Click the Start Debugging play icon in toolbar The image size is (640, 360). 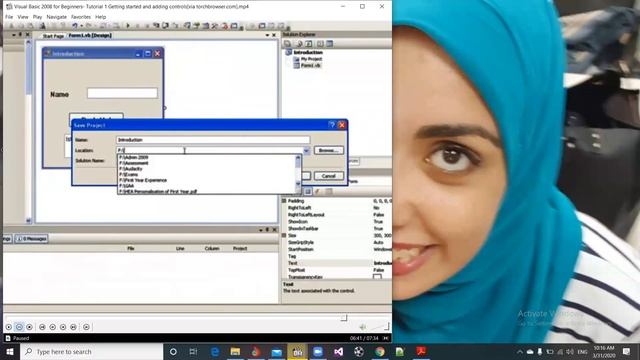point(128,26)
